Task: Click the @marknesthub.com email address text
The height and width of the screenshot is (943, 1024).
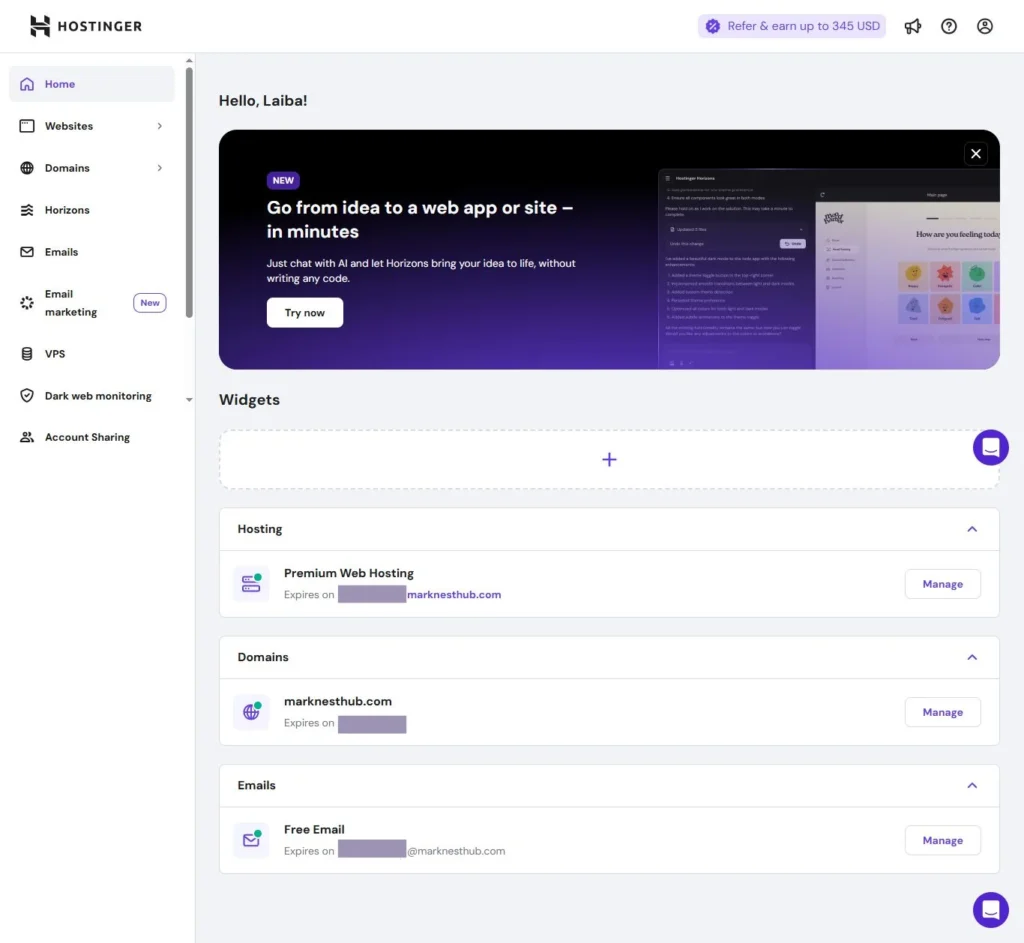Action: pyautogui.click(x=456, y=851)
